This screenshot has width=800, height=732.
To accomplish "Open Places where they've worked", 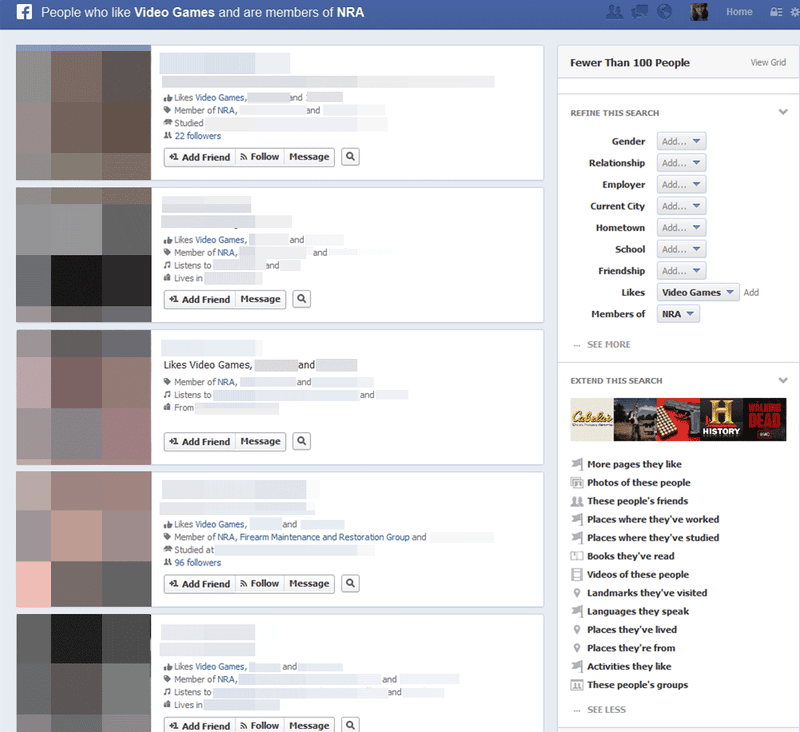I will pos(653,519).
